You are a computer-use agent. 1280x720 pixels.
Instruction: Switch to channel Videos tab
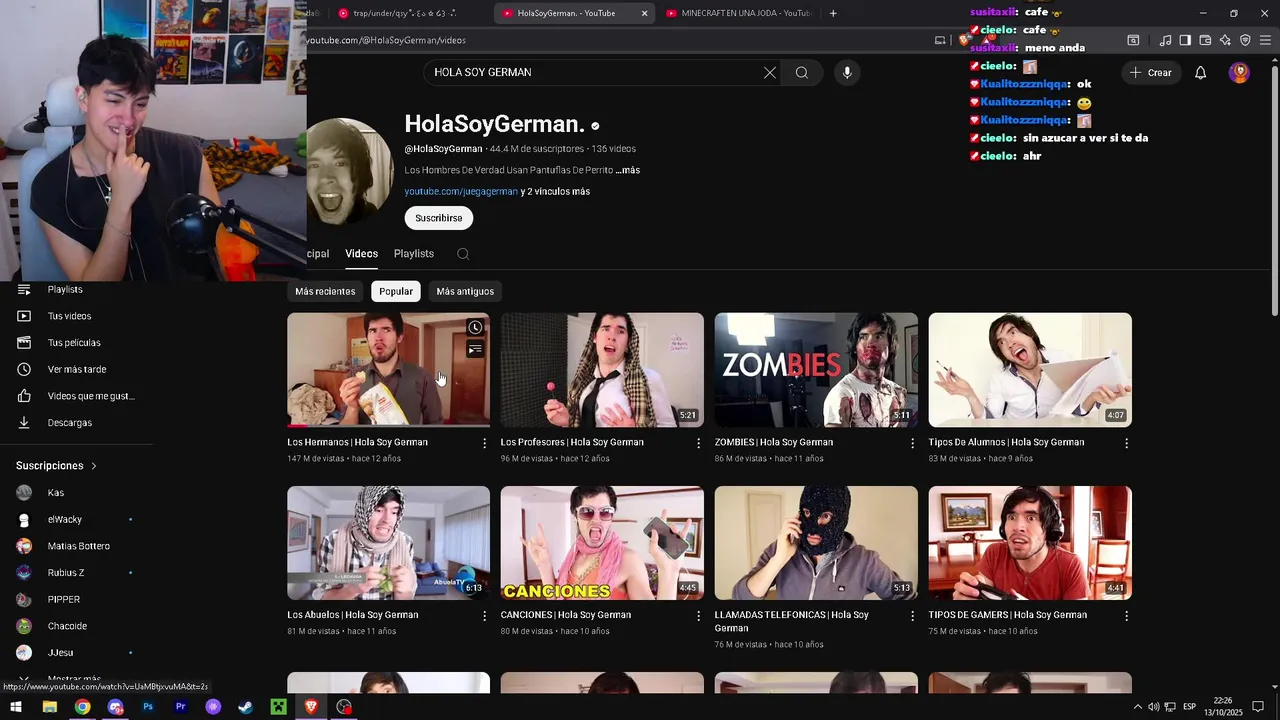coord(362,254)
